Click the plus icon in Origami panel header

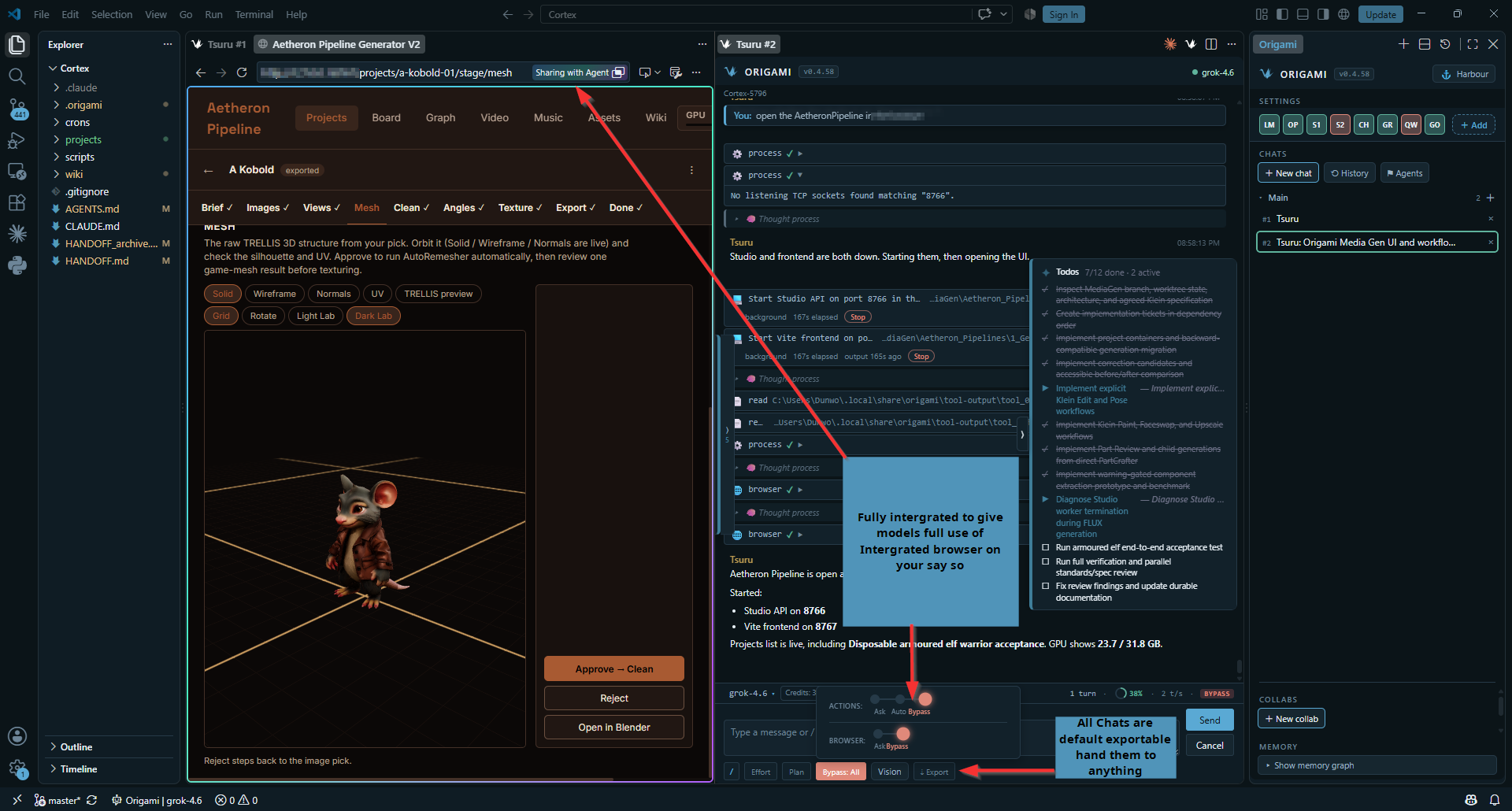tap(1403, 44)
